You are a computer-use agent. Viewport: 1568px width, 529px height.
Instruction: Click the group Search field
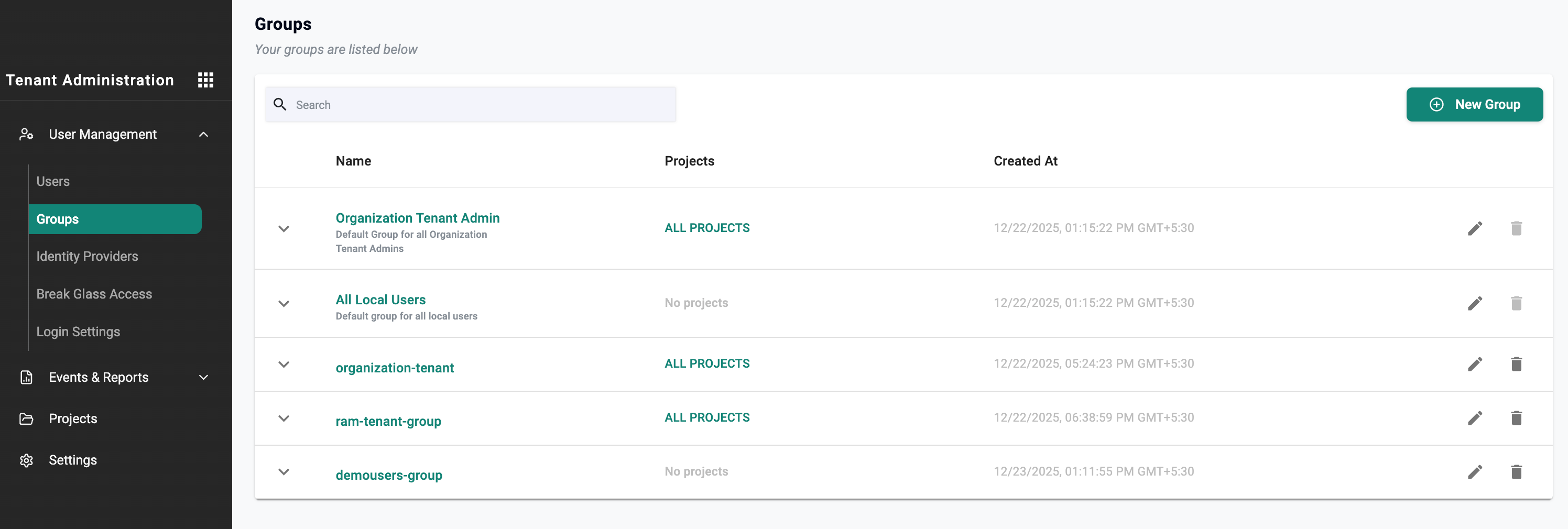[481, 105]
